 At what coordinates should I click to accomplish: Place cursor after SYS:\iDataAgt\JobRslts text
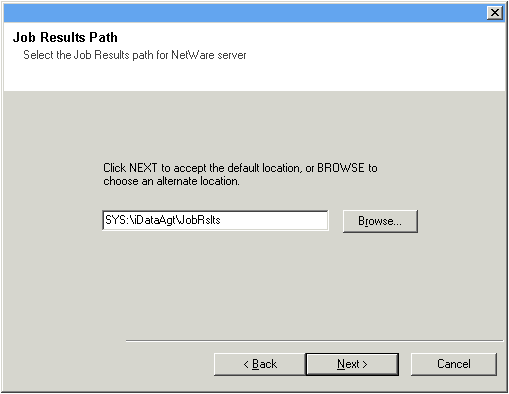(221, 220)
